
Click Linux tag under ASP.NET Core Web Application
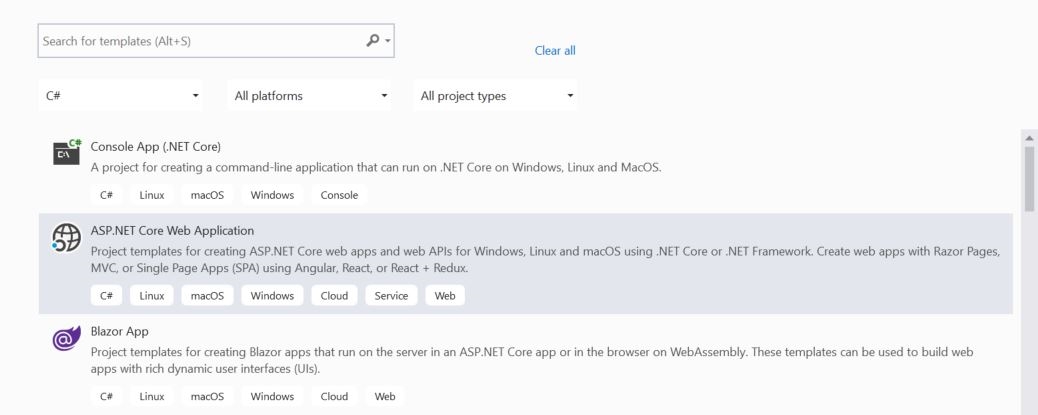click(152, 296)
